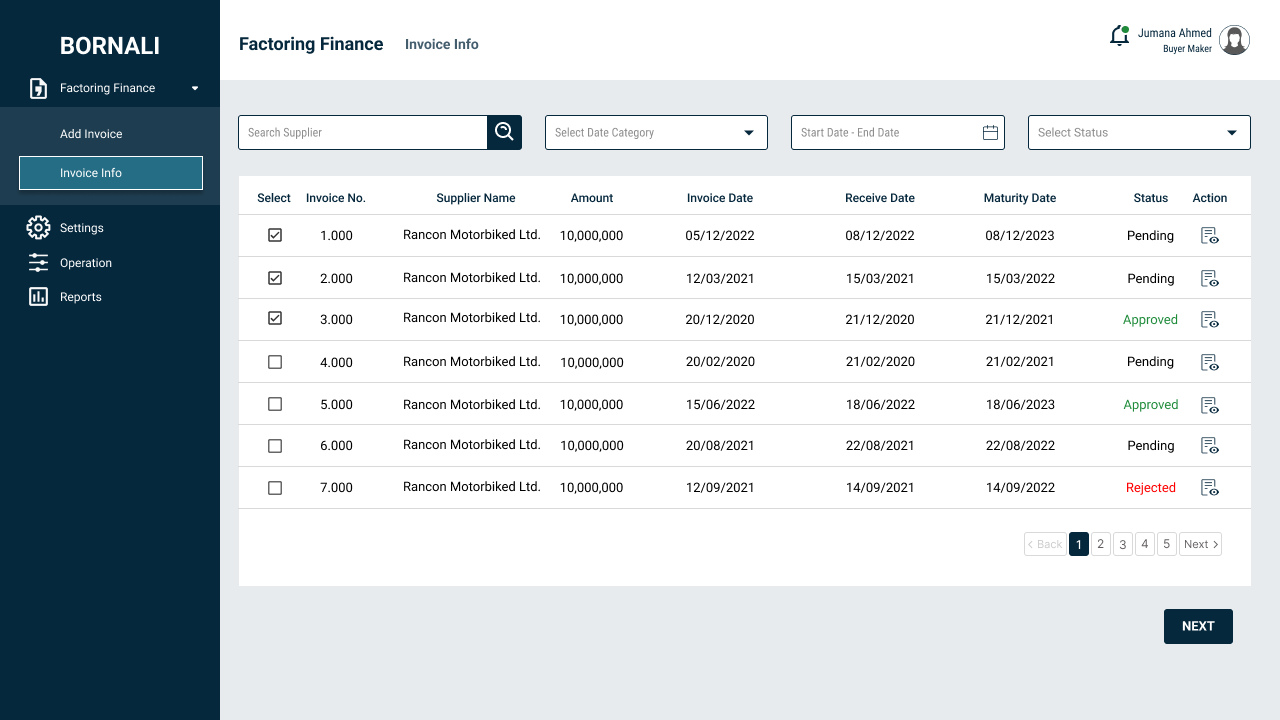The width and height of the screenshot is (1280, 720).
Task: Open the notification bell icon
Action: [x=1120, y=36]
